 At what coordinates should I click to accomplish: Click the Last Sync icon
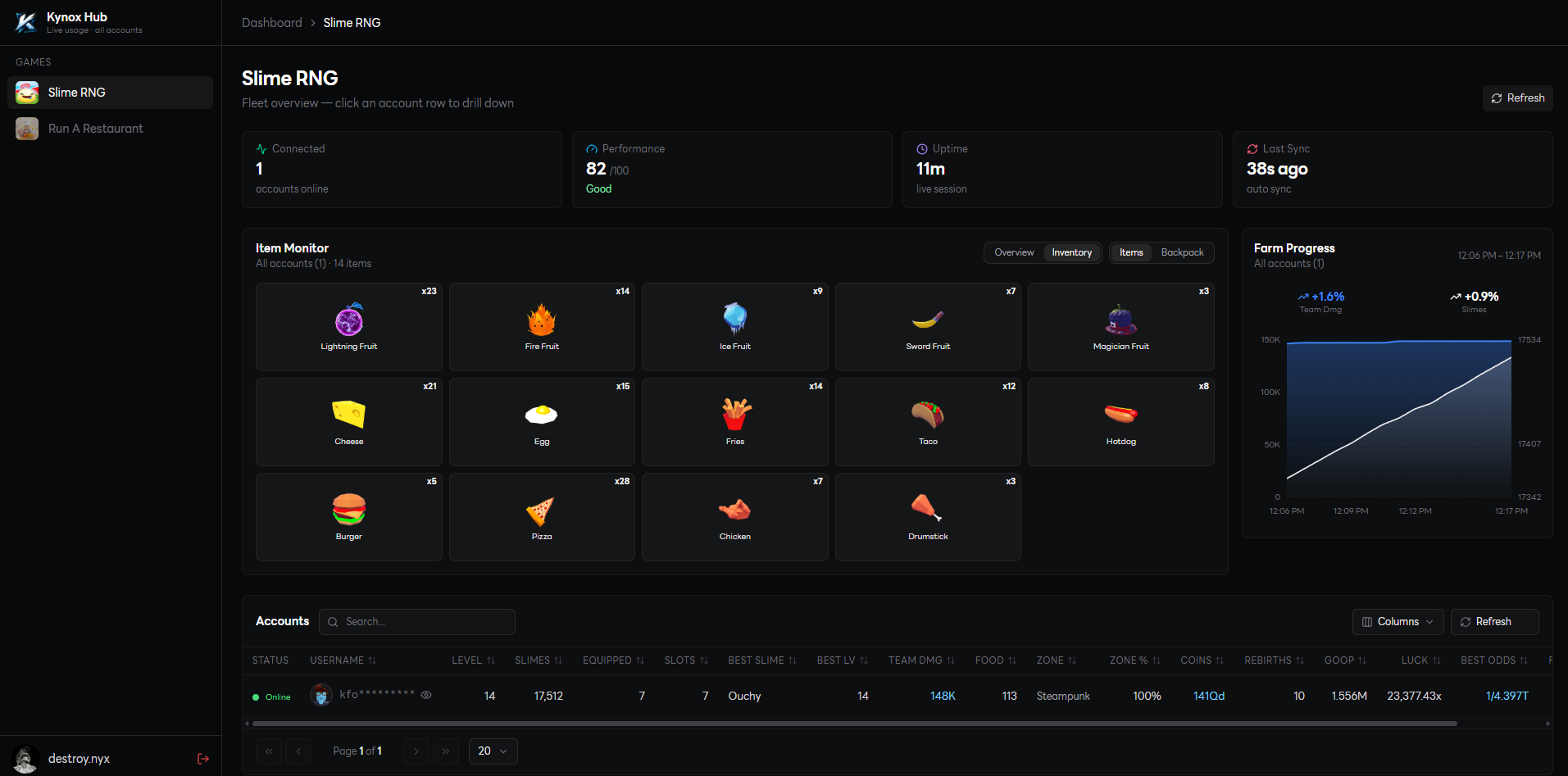click(1252, 149)
